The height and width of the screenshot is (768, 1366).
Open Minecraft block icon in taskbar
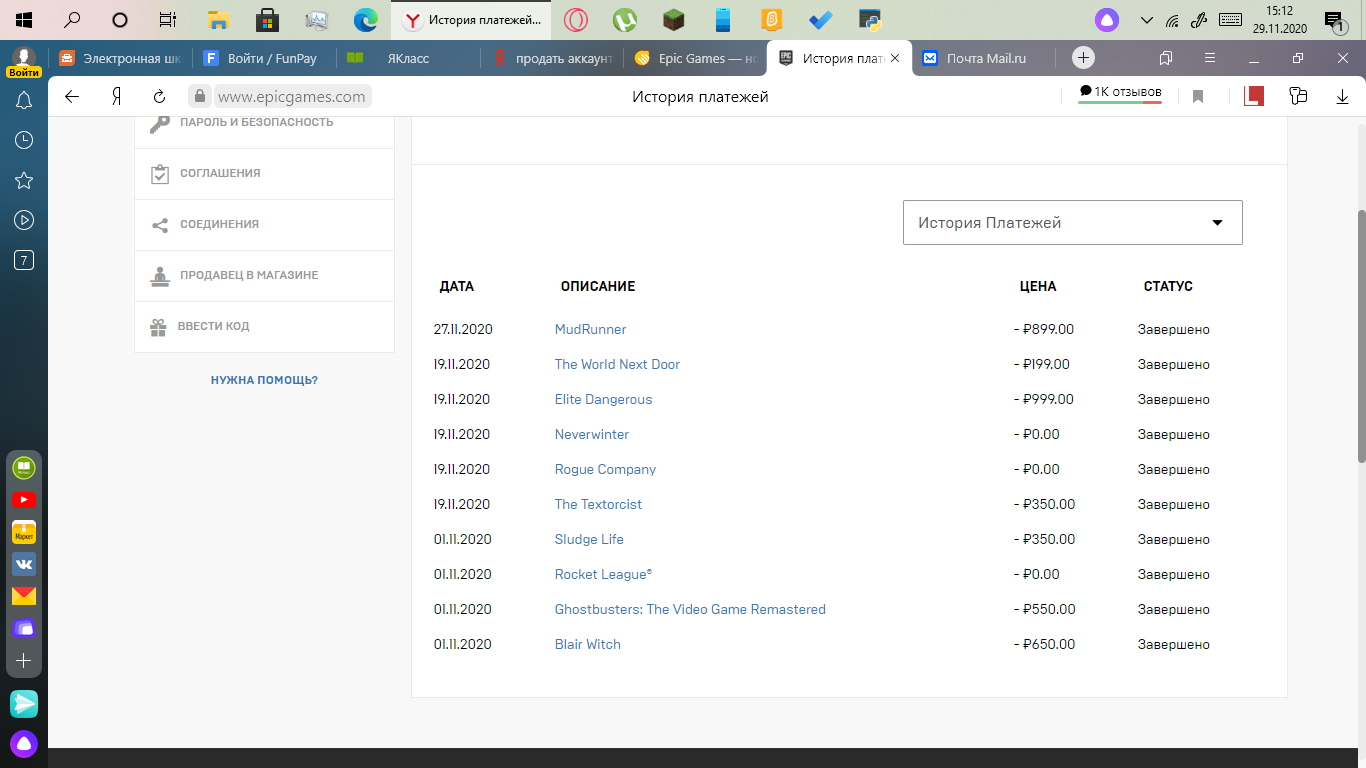674,19
